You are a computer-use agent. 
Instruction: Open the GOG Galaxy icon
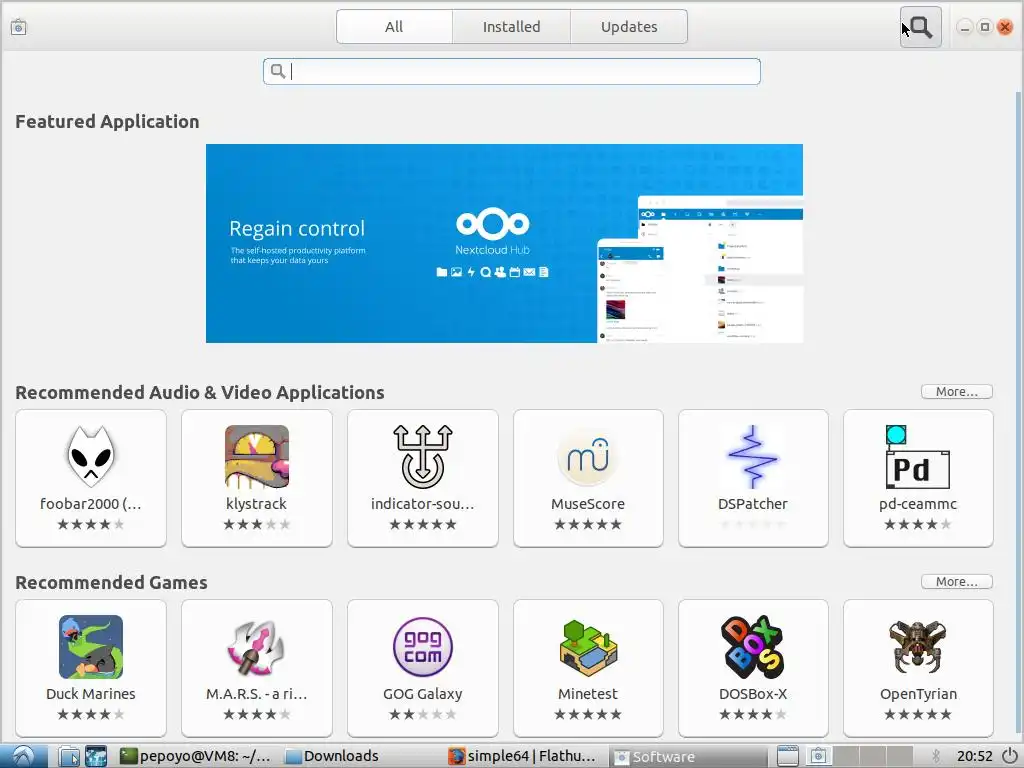(x=423, y=647)
